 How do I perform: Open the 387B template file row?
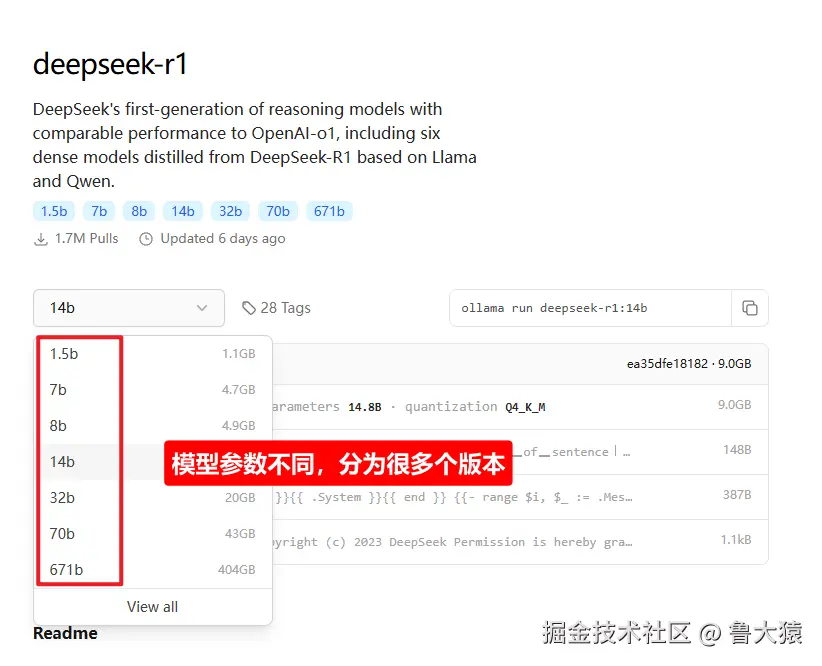(x=520, y=497)
